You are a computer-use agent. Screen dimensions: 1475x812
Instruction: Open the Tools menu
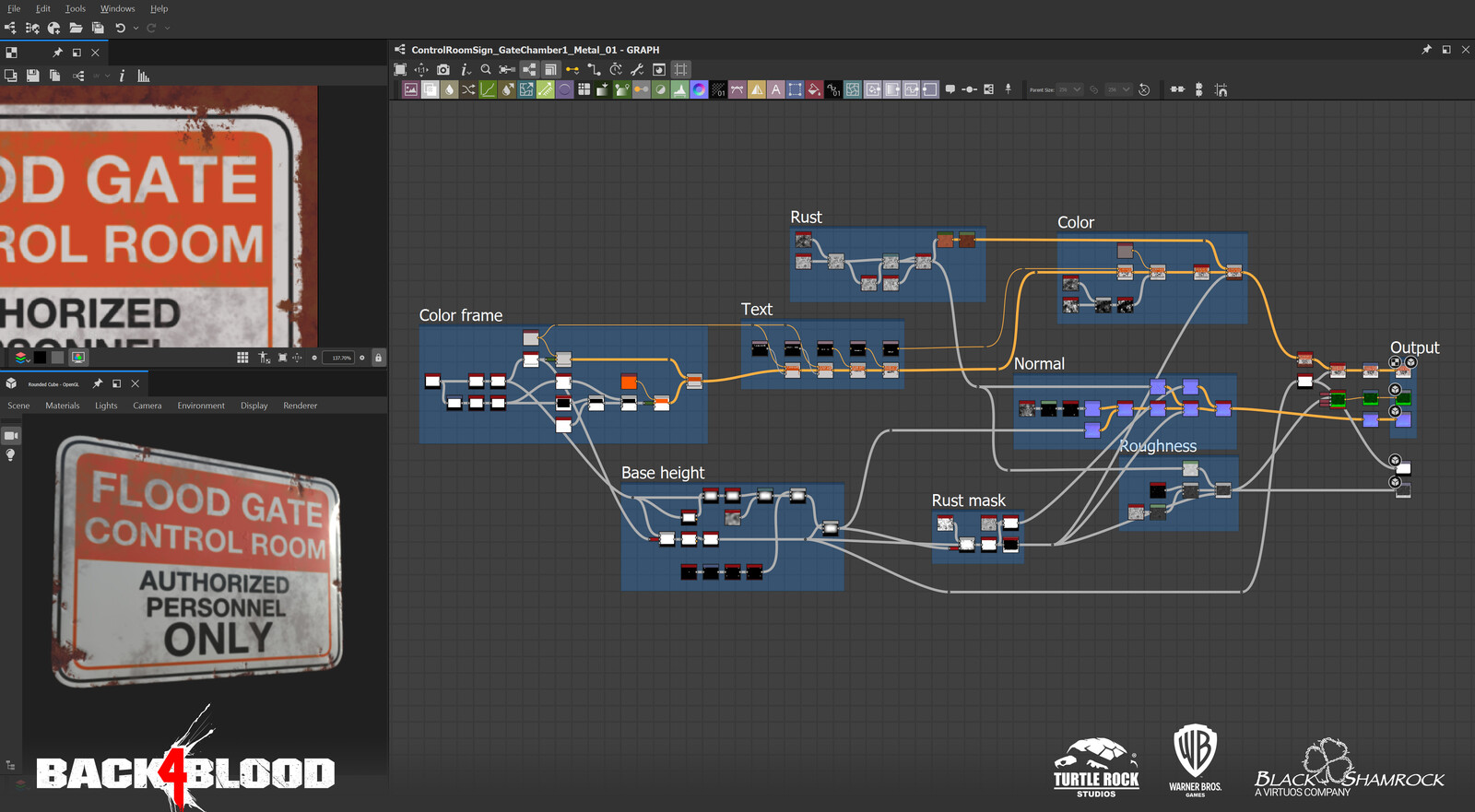(x=76, y=8)
